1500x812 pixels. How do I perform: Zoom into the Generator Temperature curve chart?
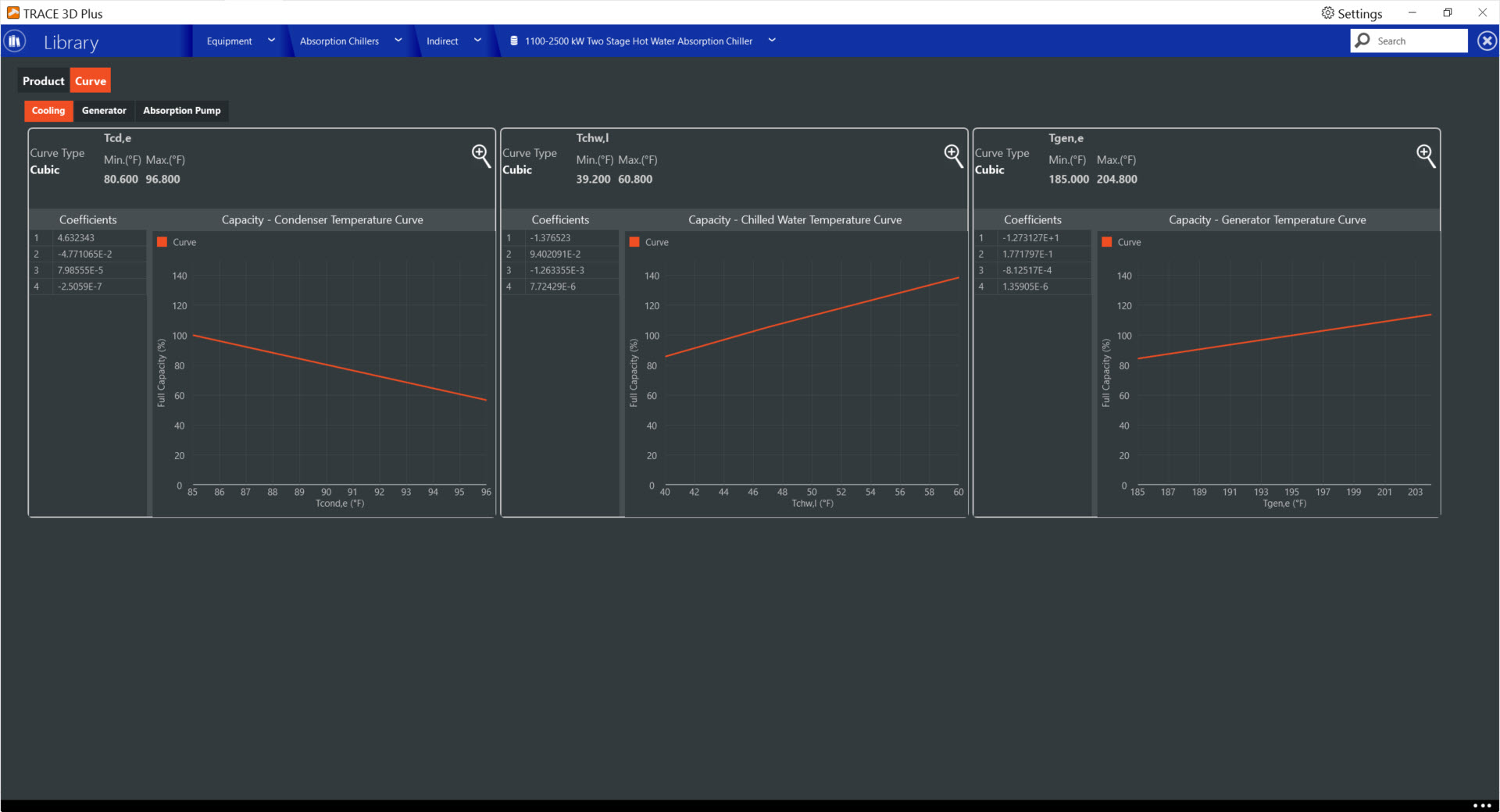tap(1425, 155)
